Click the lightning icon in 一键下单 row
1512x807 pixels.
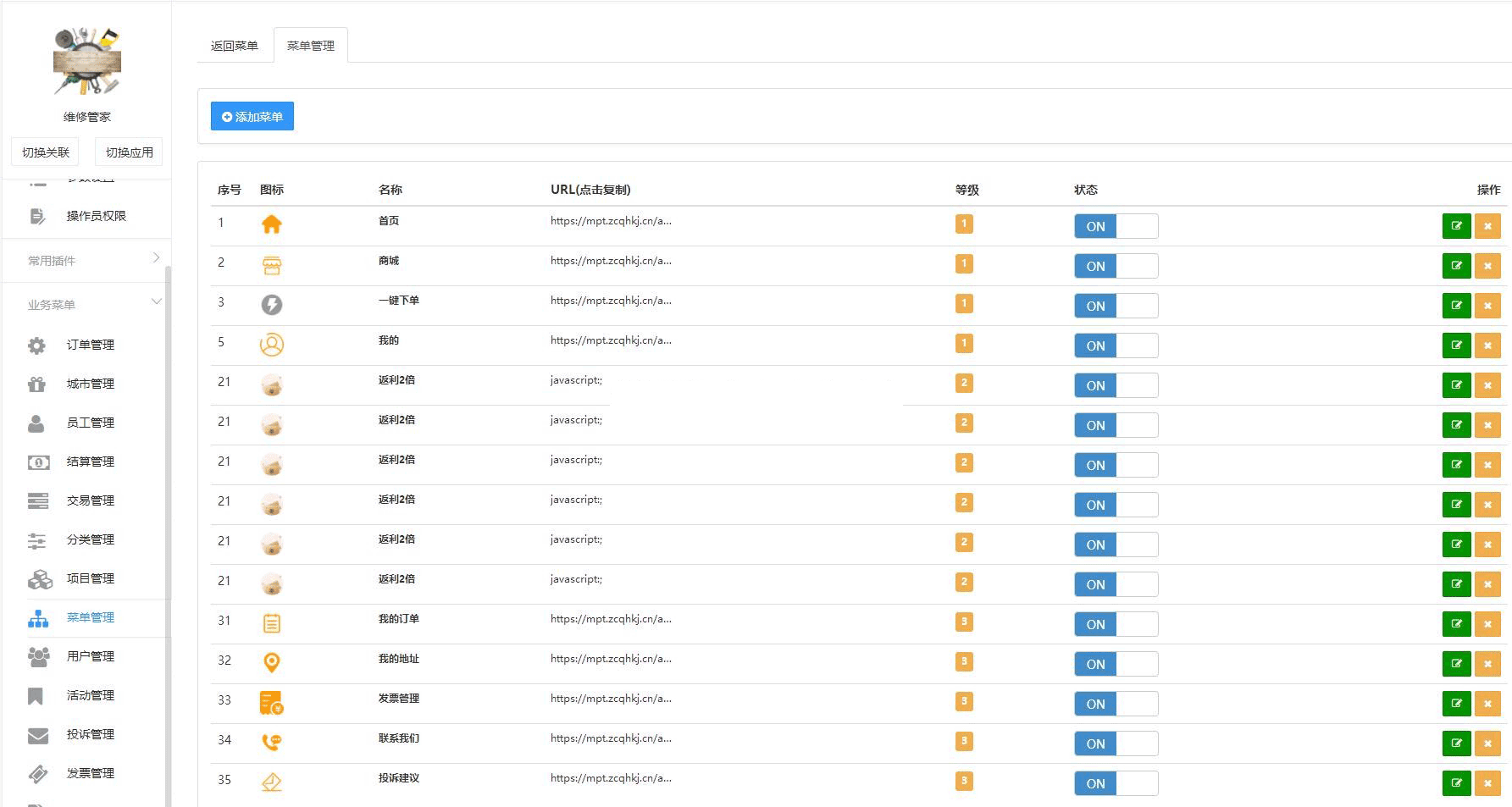click(271, 305)
